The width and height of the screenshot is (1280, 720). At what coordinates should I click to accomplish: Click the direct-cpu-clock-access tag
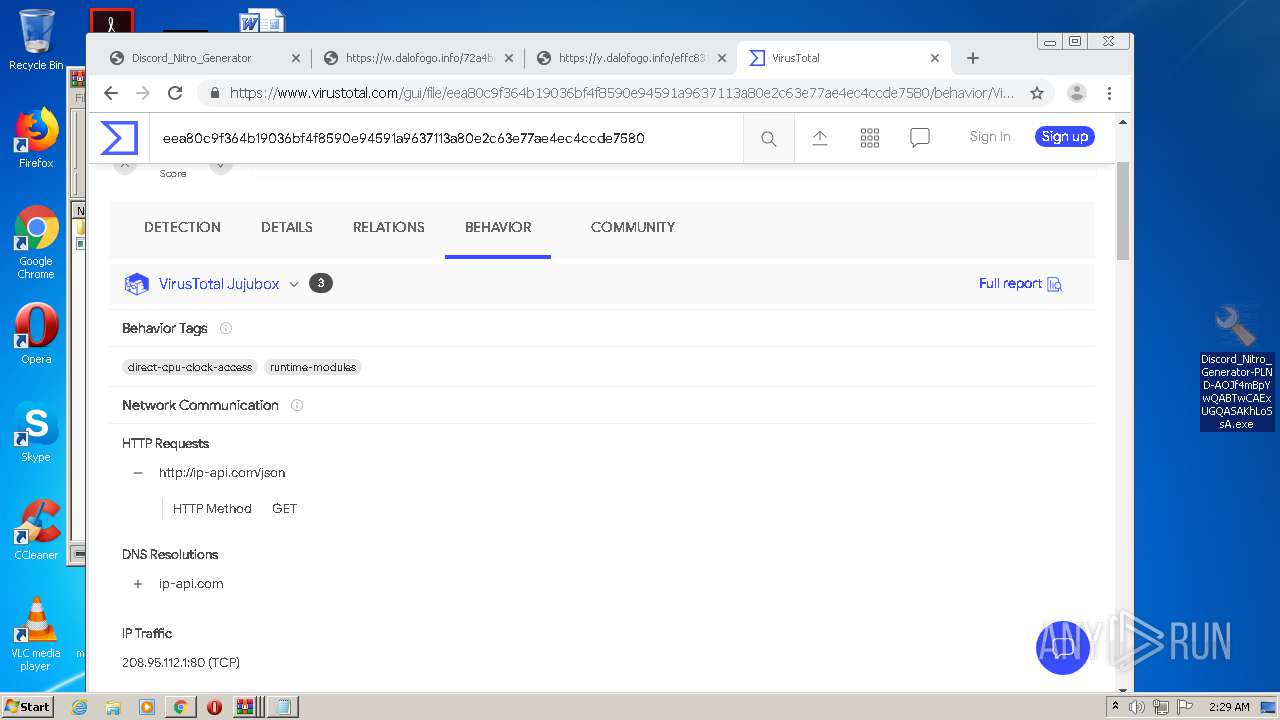[190, 367]
